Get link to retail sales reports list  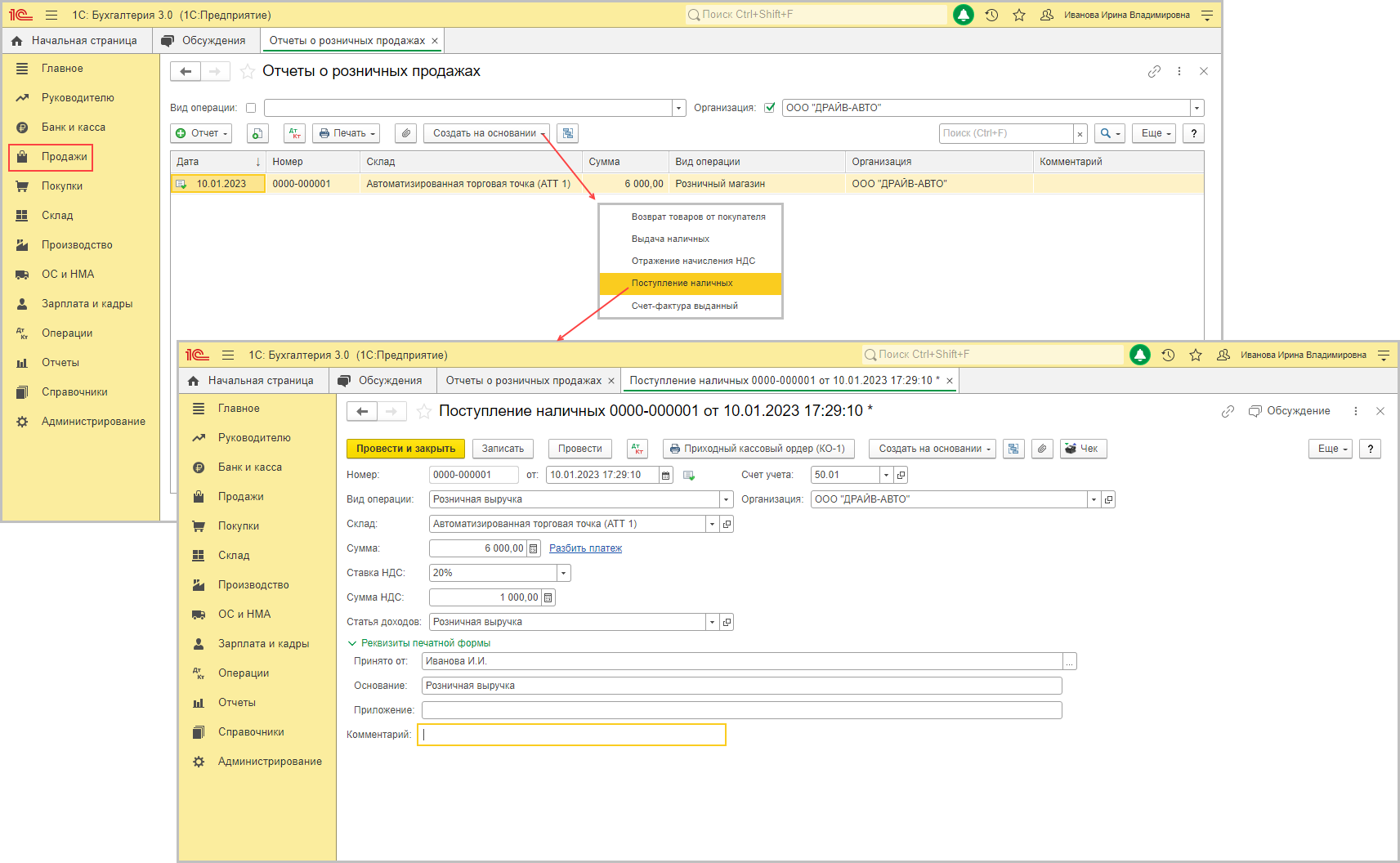[x=1154, y=71]
